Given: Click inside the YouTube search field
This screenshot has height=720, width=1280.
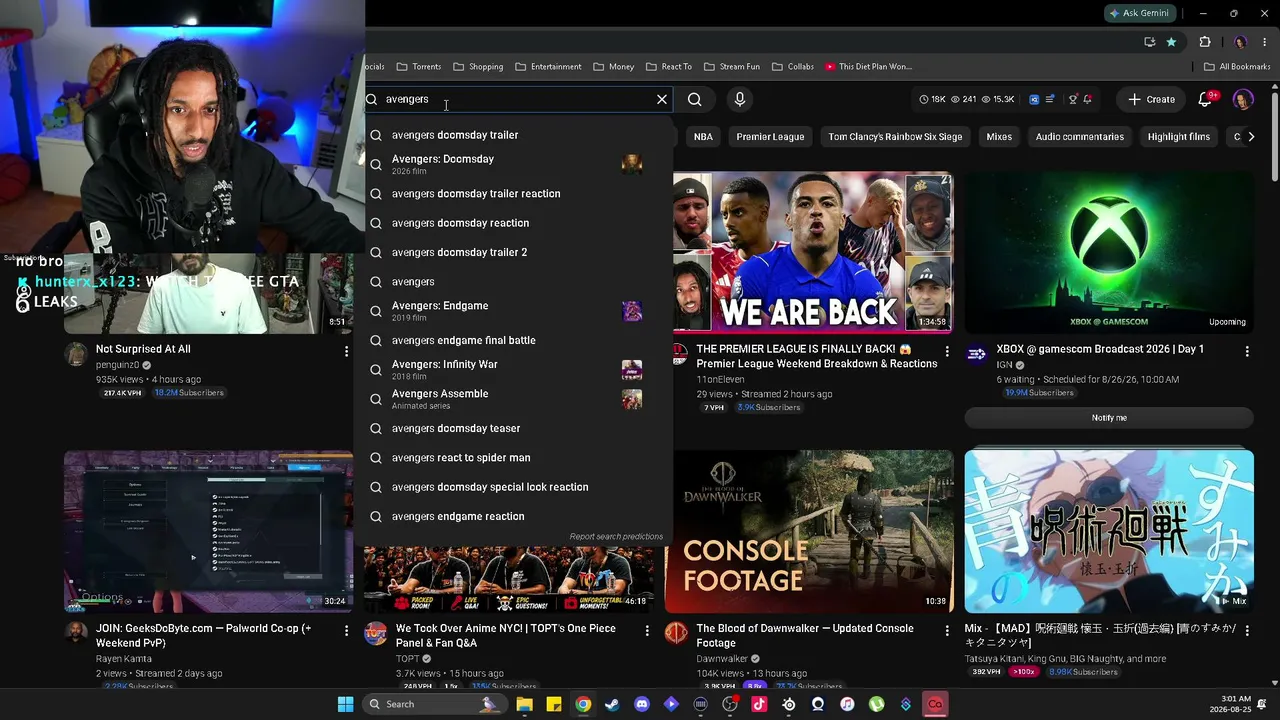Looking at the screenshot, I should [515, 99].
